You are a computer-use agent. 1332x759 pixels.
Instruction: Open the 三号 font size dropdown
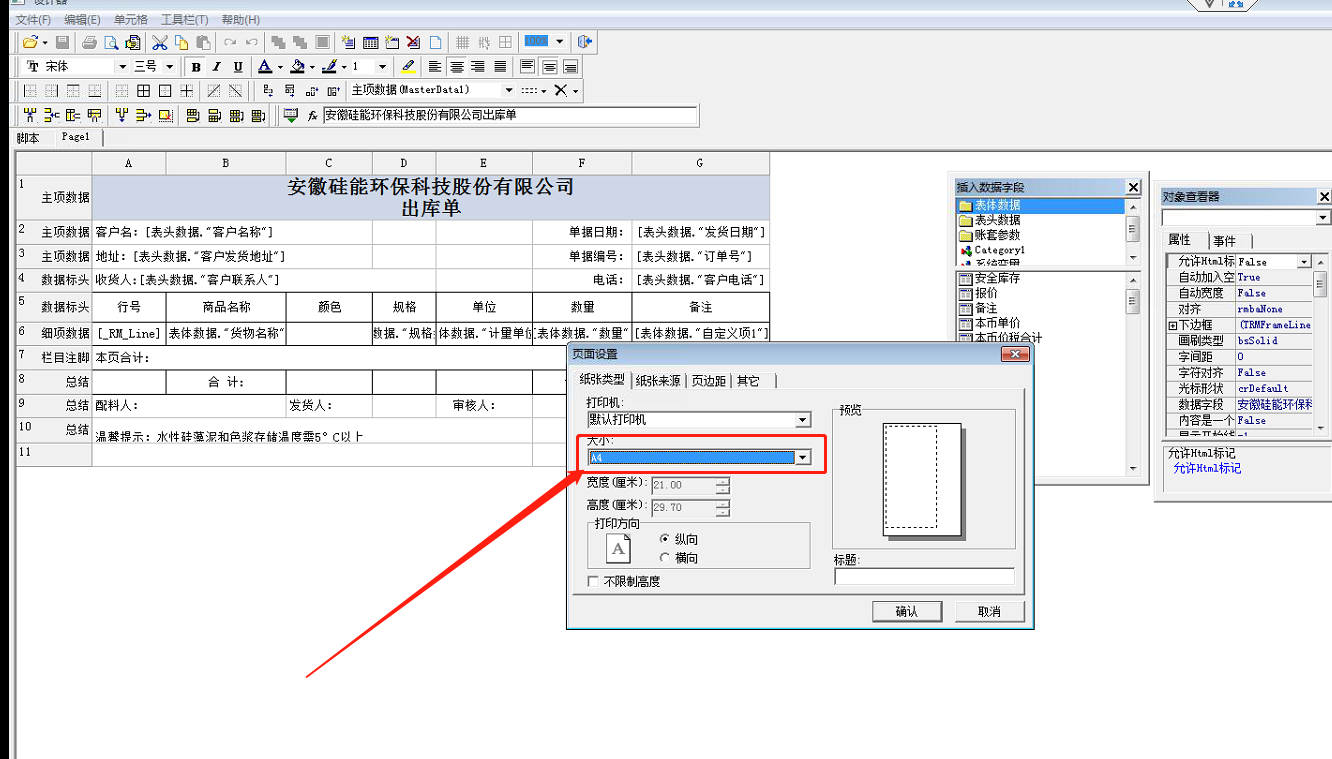(x=169, y=67)
